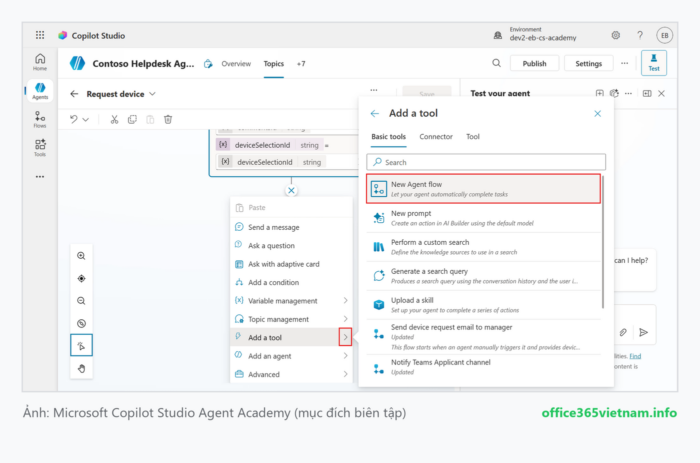Click the copy icon in toolbar
The image size is (700, 463).
coord(132,119)
